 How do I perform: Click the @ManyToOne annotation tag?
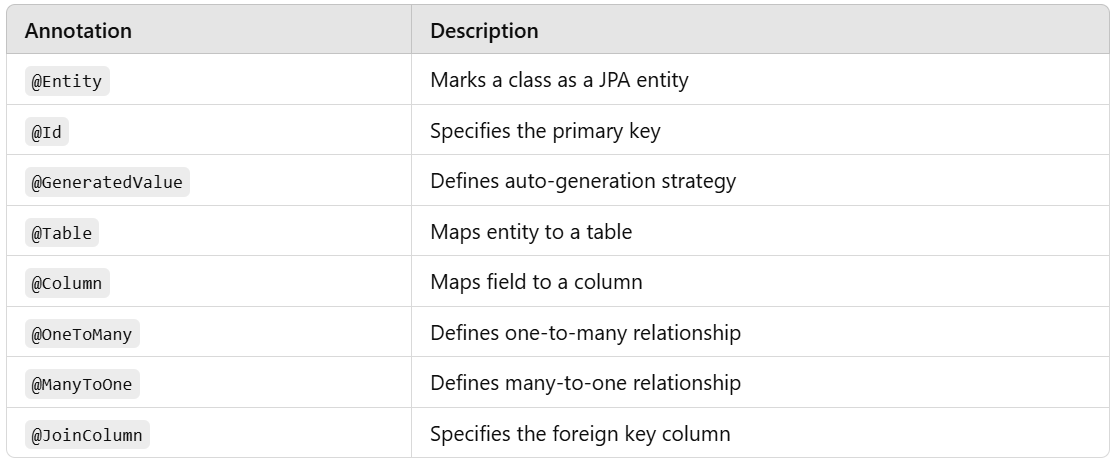82,384
